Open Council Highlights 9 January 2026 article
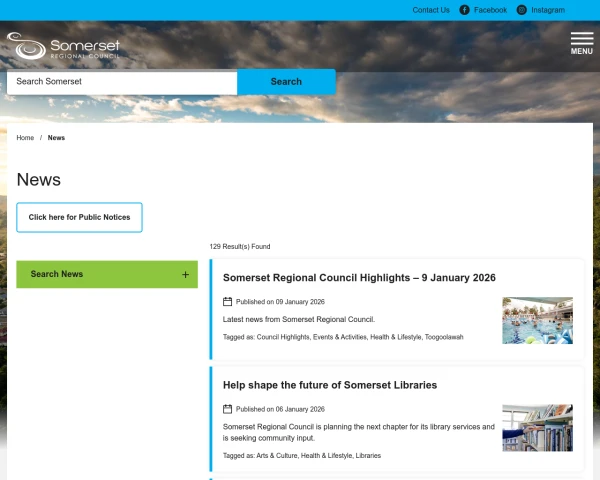 pyautogui.click(x=359, y=278)
